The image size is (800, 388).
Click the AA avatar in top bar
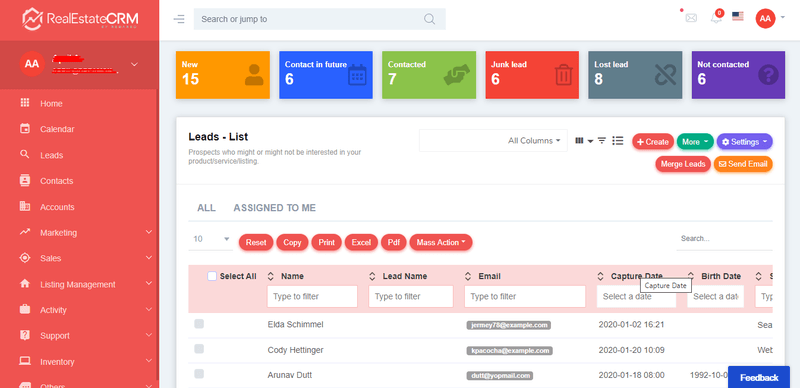[765, 19]
